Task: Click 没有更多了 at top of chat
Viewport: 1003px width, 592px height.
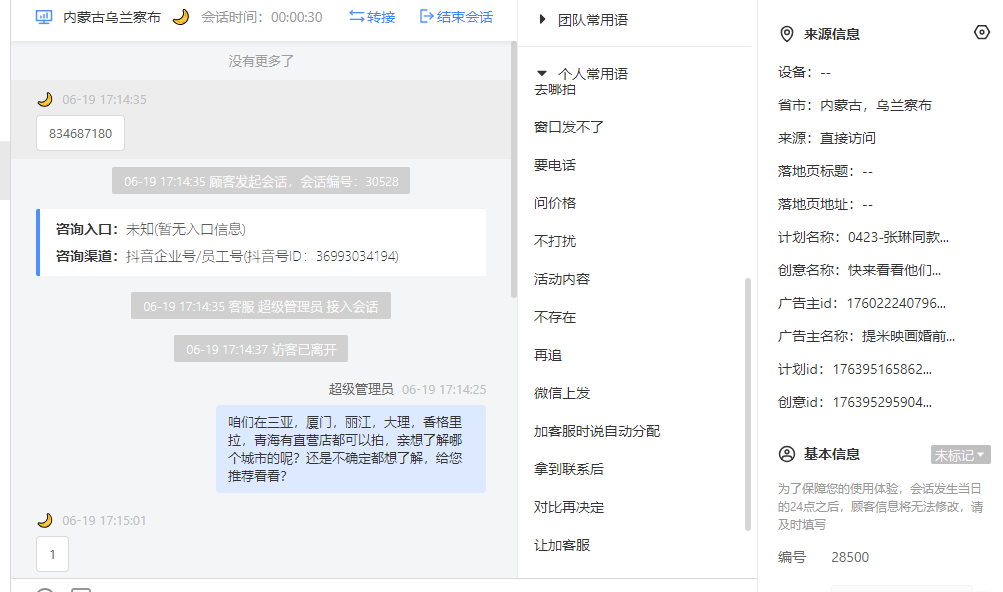Action: point(261,61)
